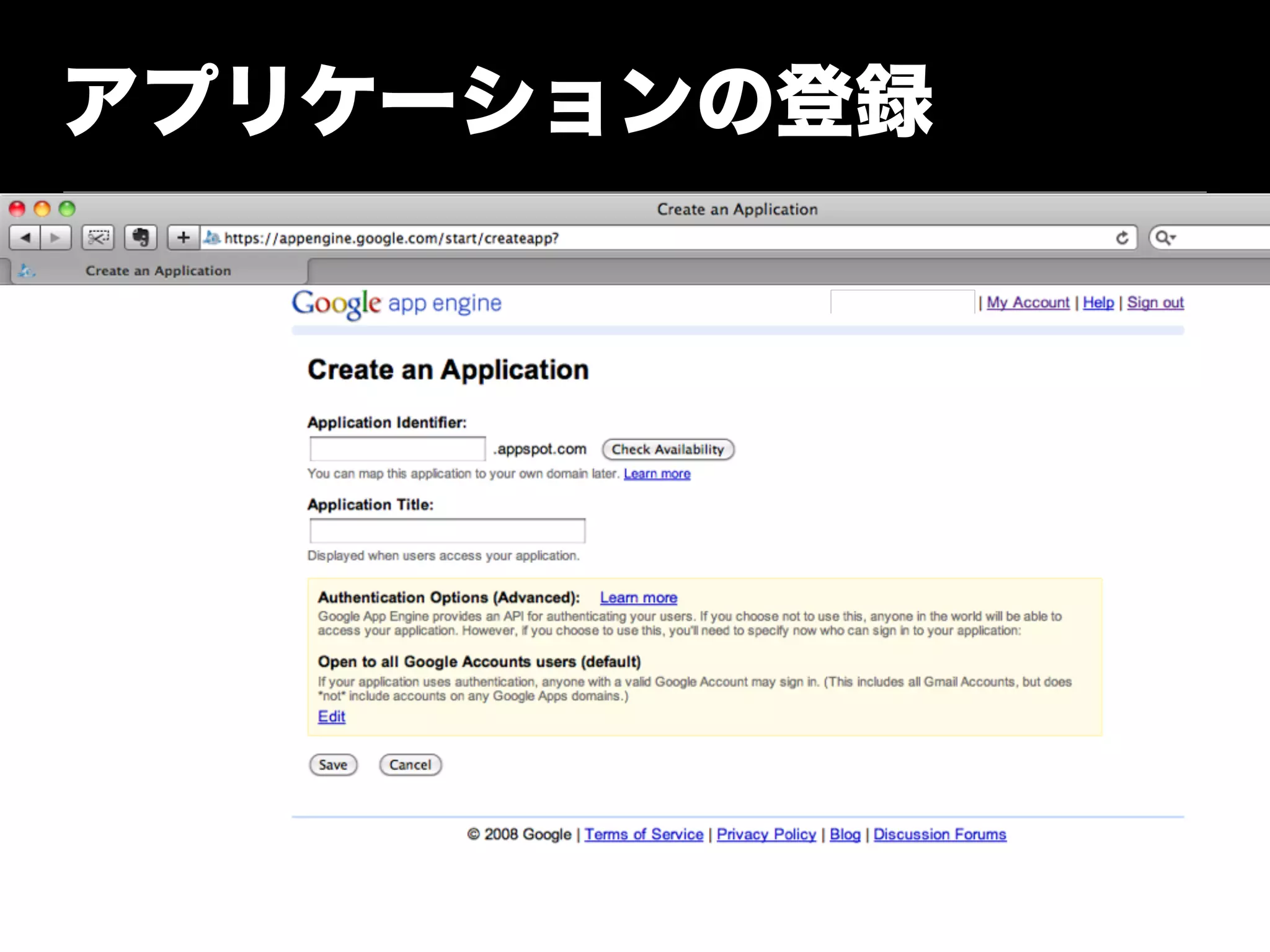Focus the Application Title text field
Viewport: 1270px width, 952px height.
tap(447, 531)
